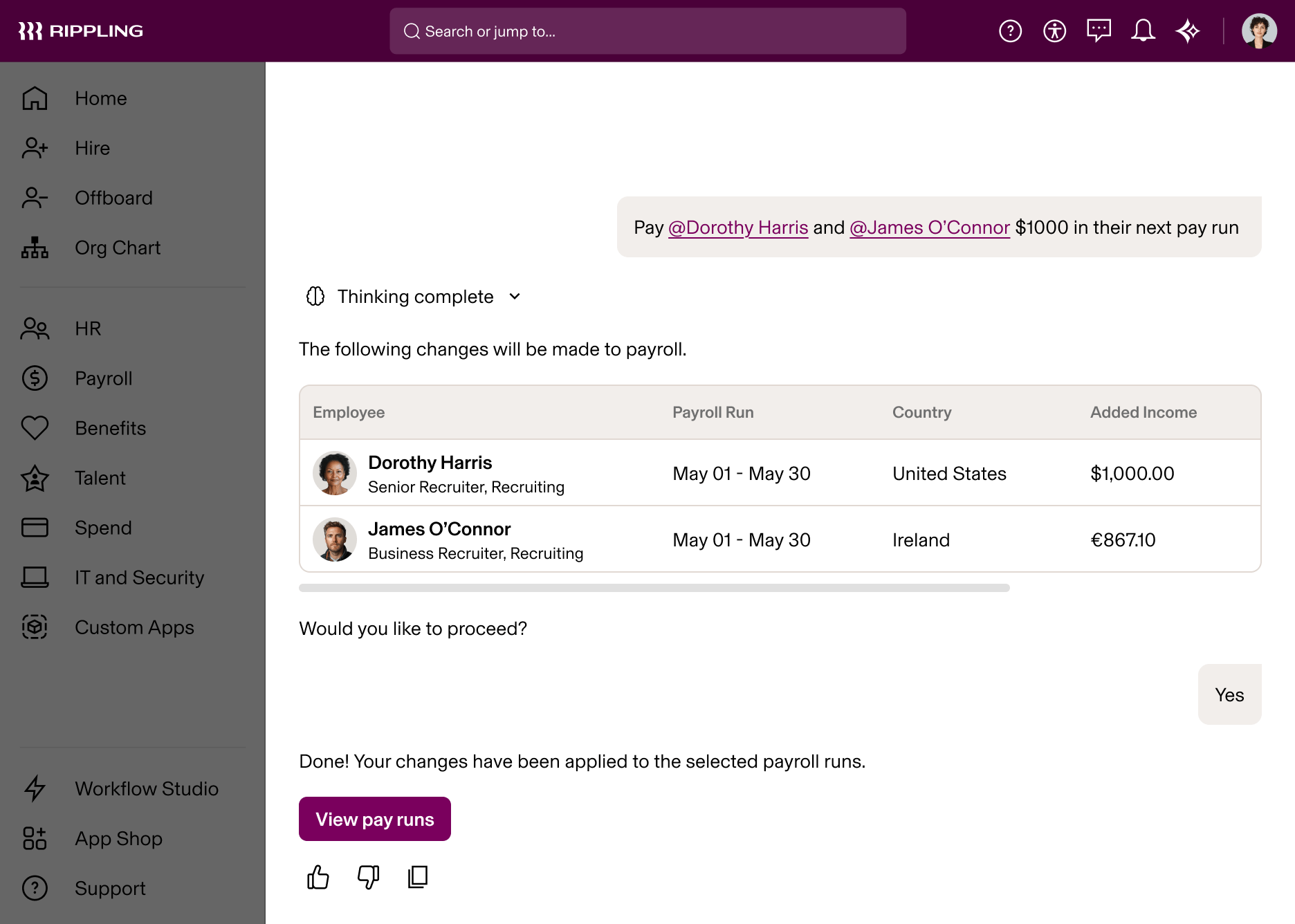
Task: Open the @James O'Connor profile link
Action: click(929, 227)
